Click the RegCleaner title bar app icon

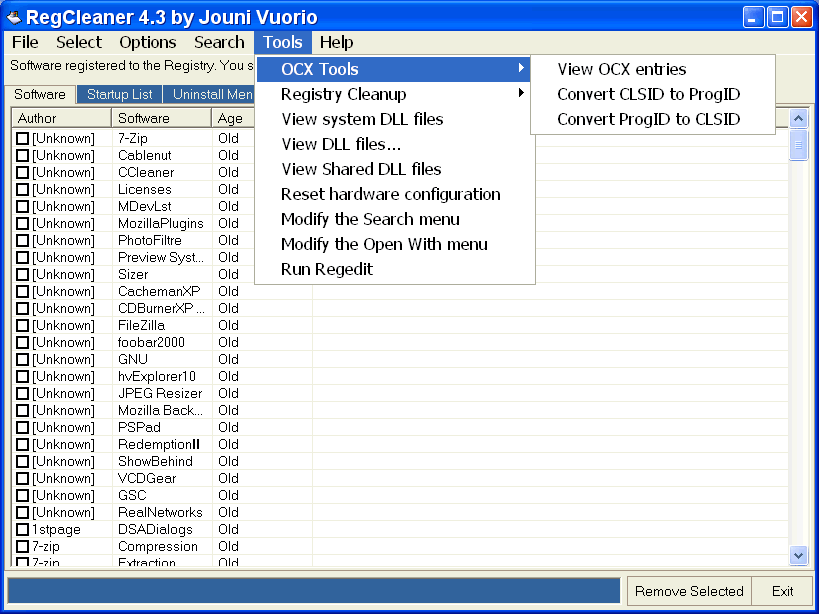click(14, 17)
